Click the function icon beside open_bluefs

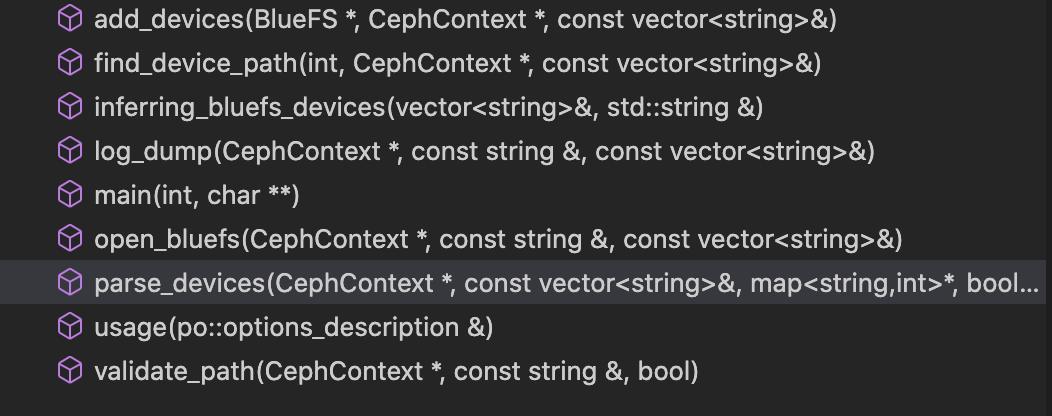(x=69, y=239)
